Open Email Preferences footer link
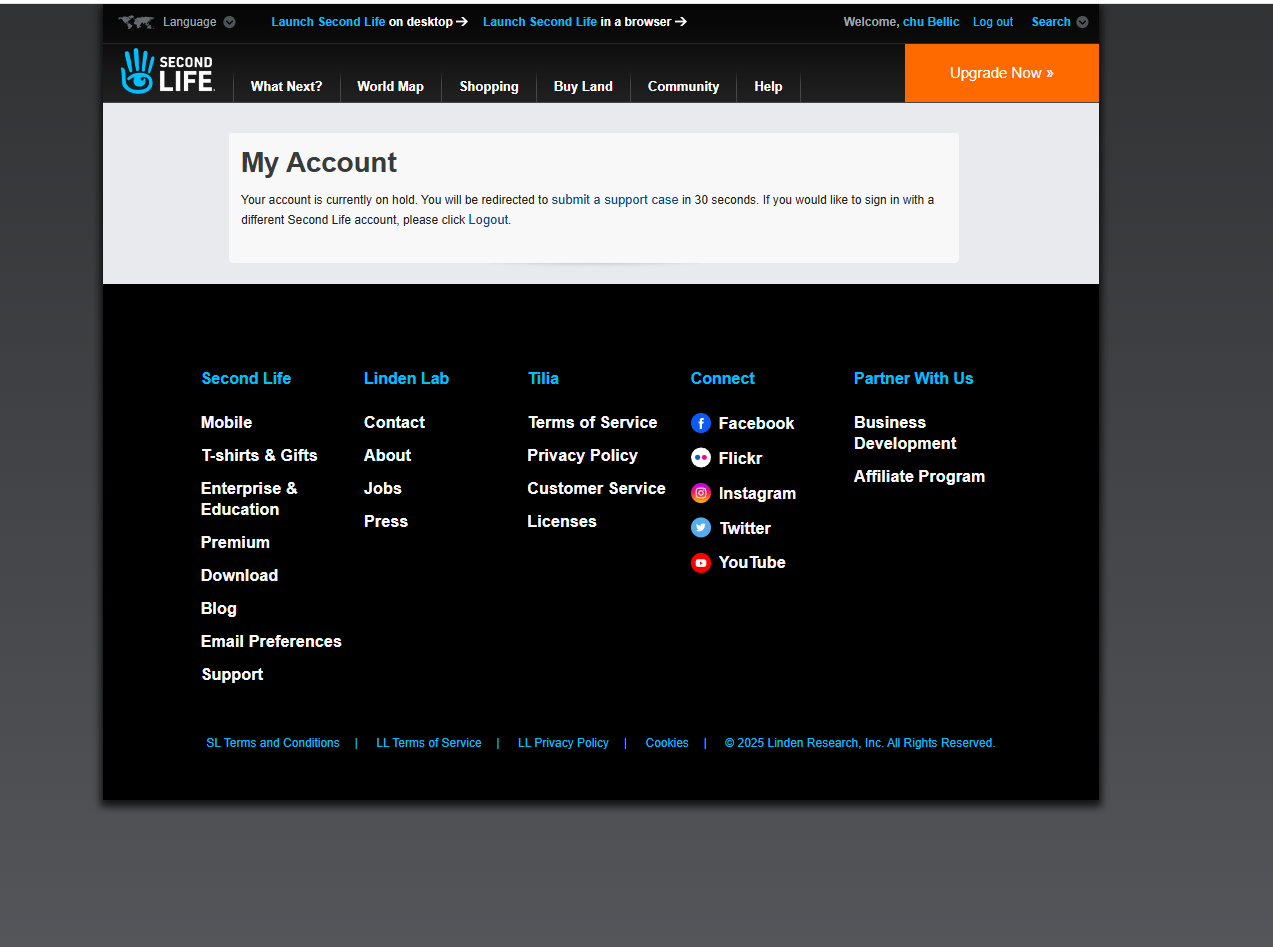1273x947 pixels. 271,642
